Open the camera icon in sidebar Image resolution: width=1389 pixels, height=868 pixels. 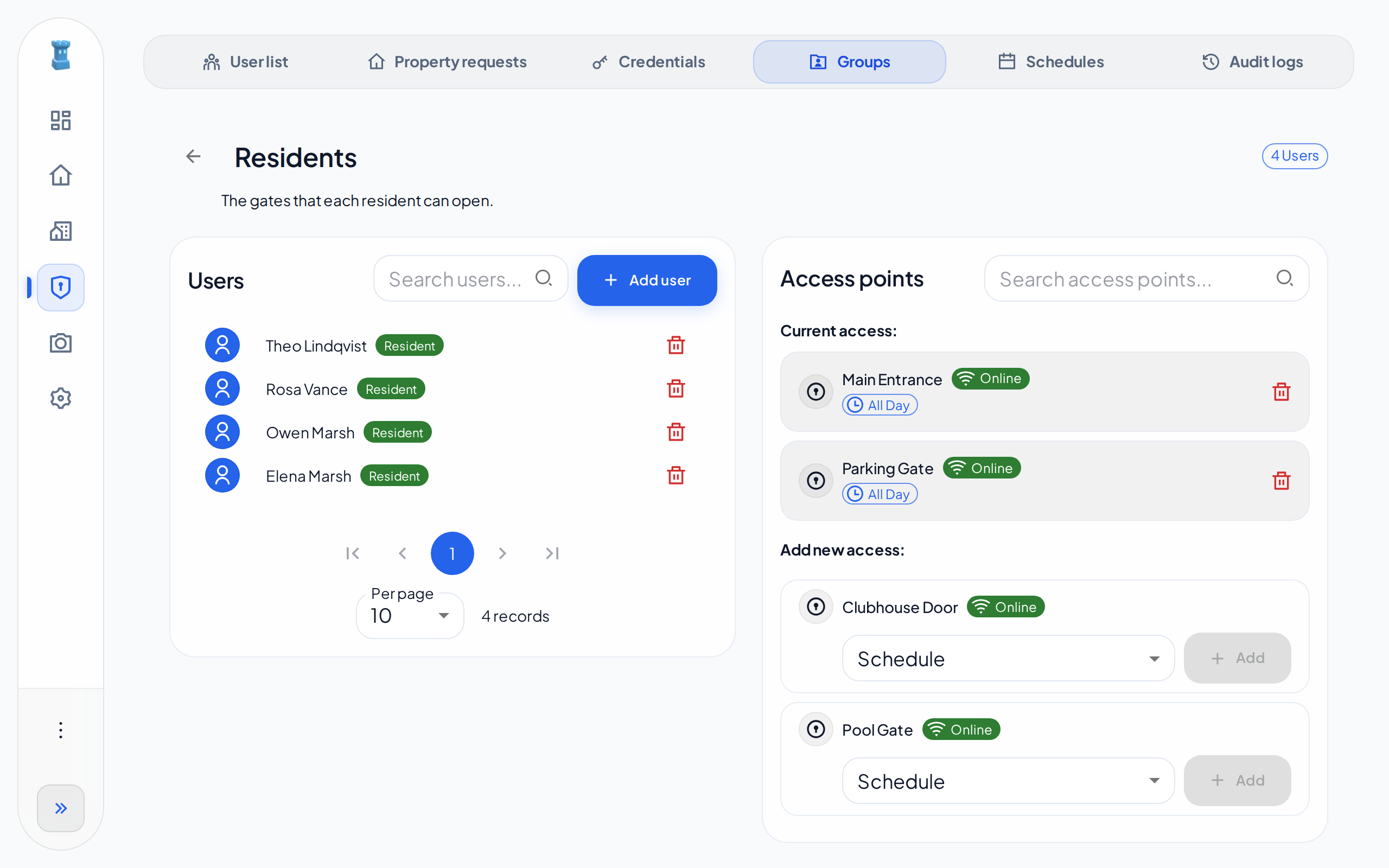tap(60, 343)
